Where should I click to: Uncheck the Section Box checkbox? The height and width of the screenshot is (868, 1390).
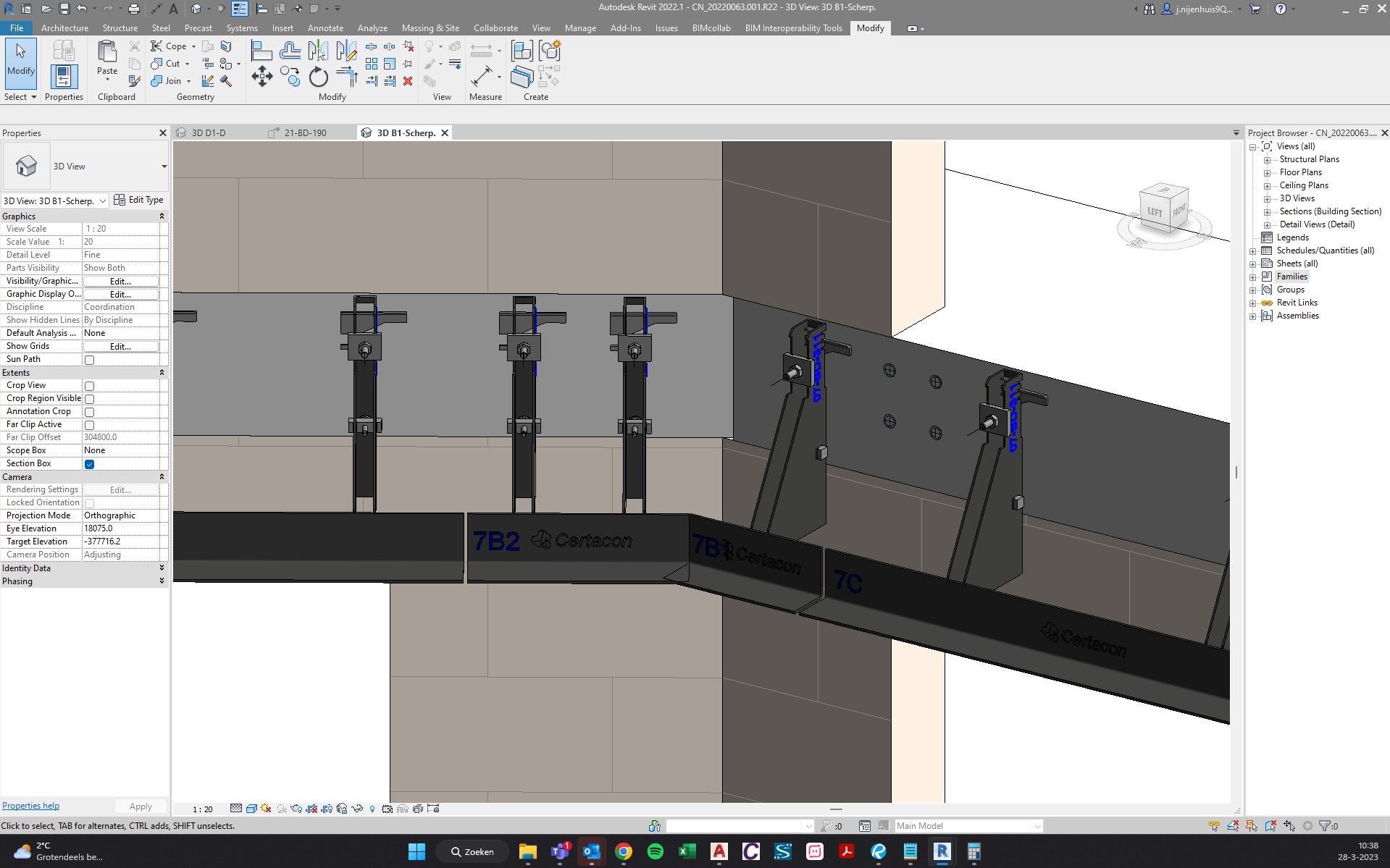(89, 464)
